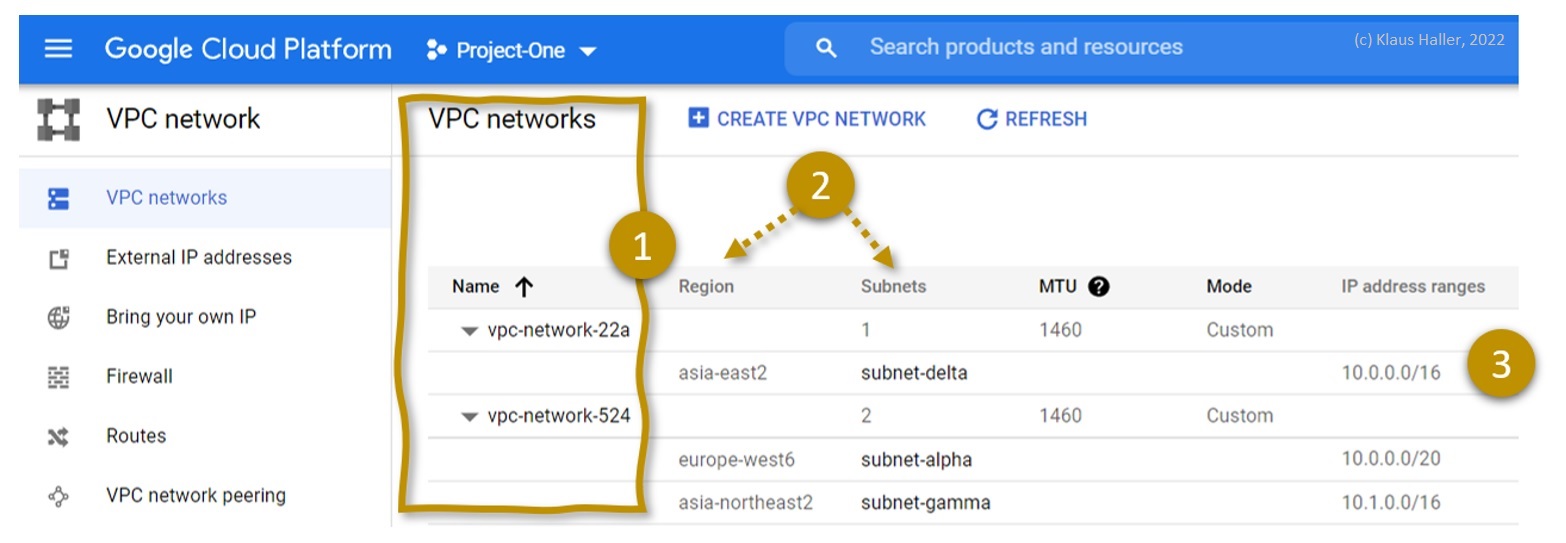Screen dimensions: 1566x543
Task: Click the circular refresh arrow icon
Action: click(987, 119)
